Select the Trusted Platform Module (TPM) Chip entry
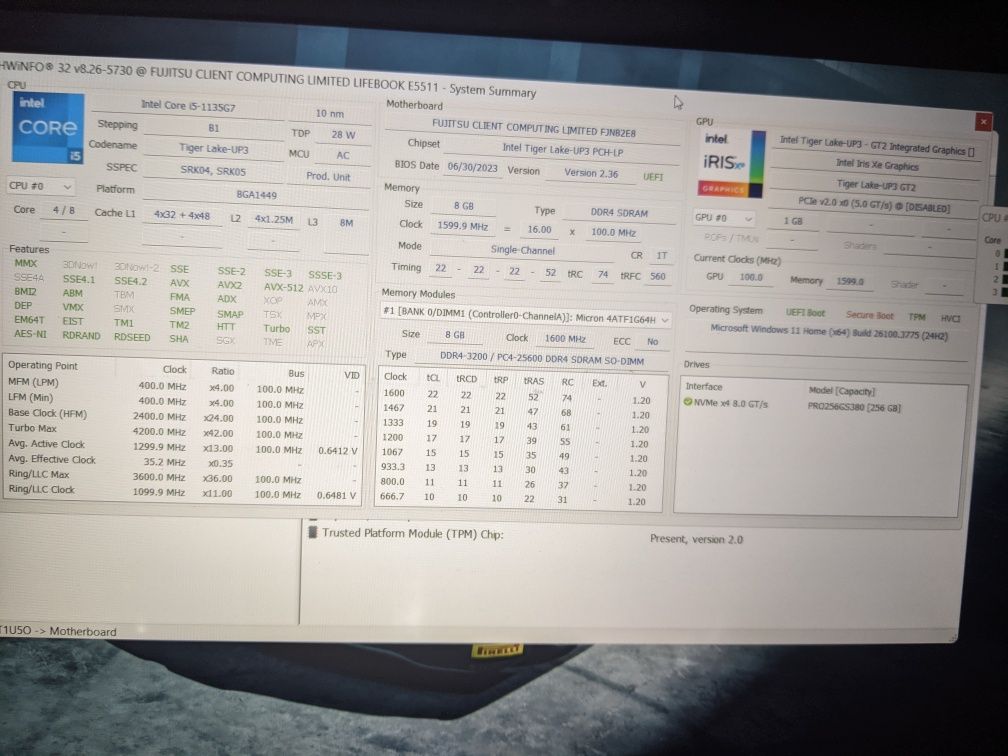This screenshot has height=756, width=1008. click(412, 534)
